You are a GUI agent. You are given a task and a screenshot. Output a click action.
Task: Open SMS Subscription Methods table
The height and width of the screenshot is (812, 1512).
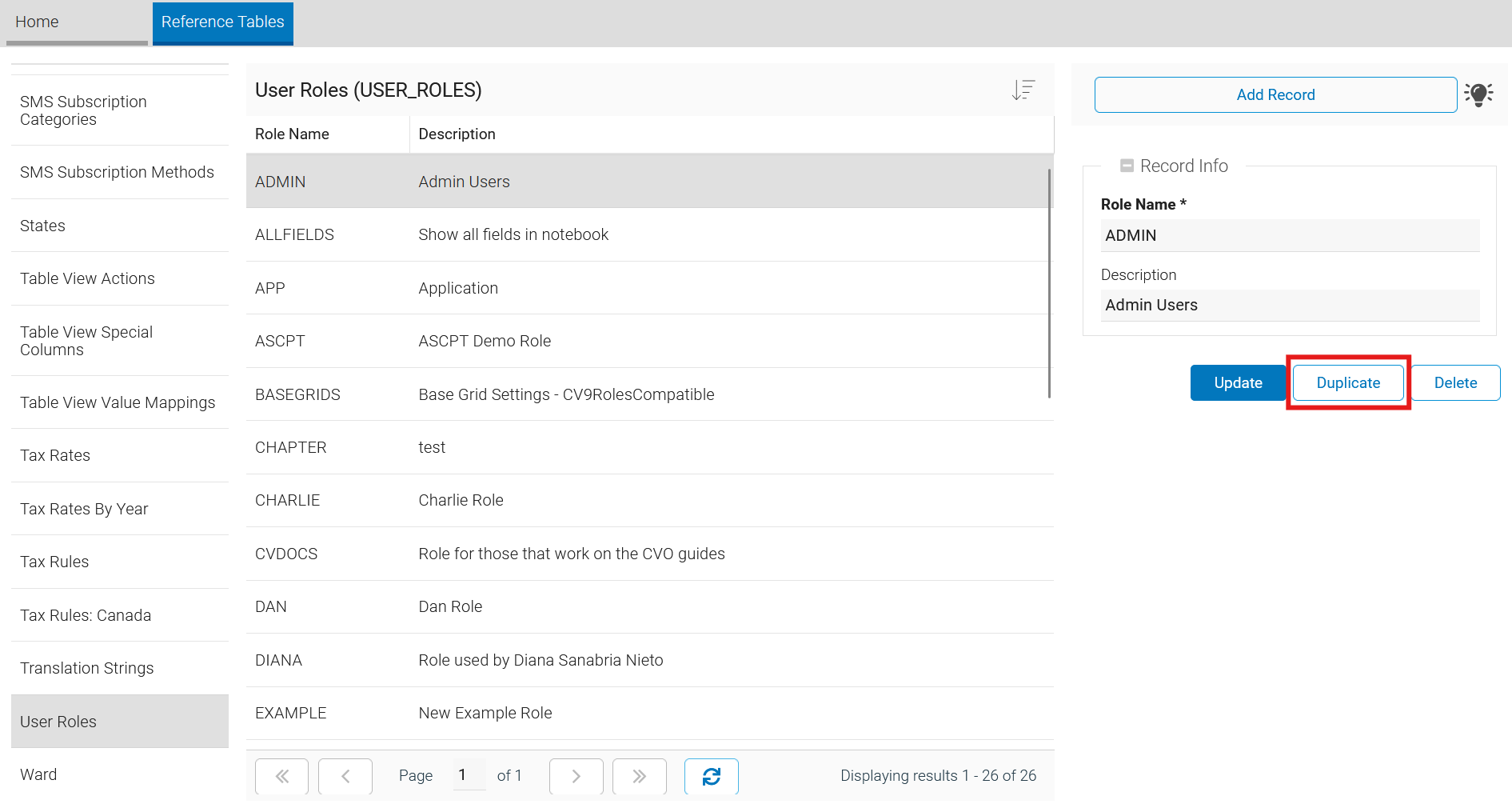click(120, 172)
